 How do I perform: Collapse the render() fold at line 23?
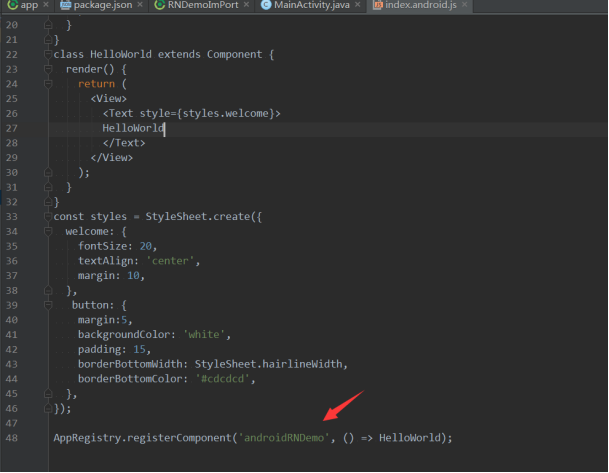click(48, 69)
